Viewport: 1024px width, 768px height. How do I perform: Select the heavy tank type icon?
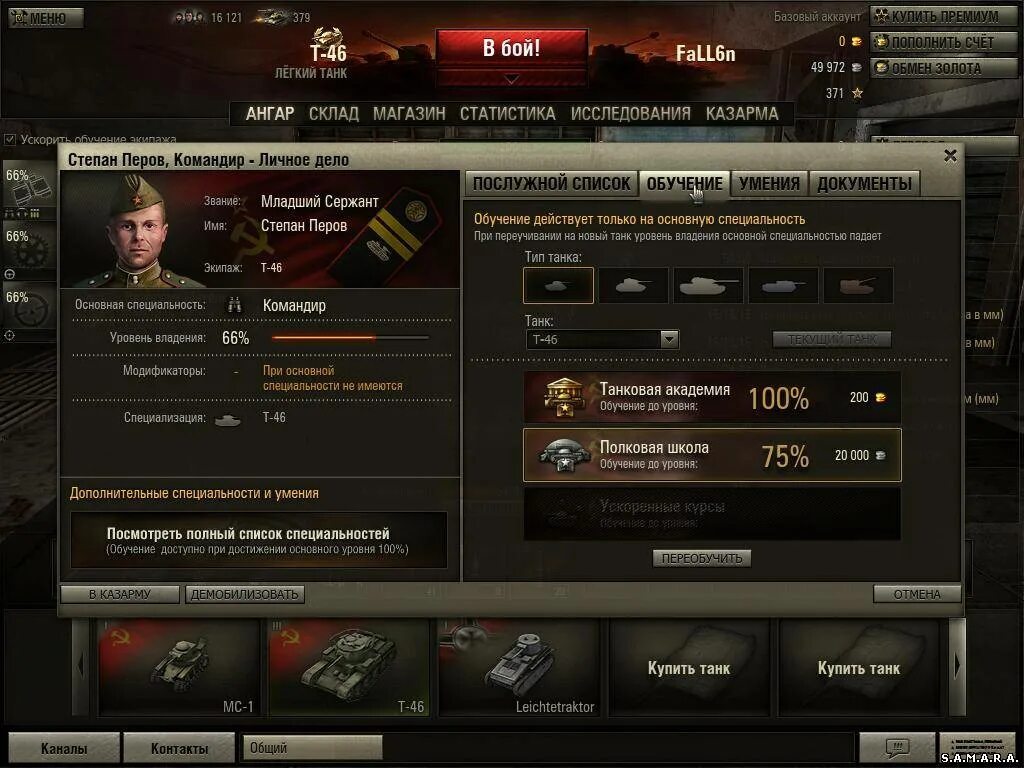pyautogui.click(x=709, y=285)
